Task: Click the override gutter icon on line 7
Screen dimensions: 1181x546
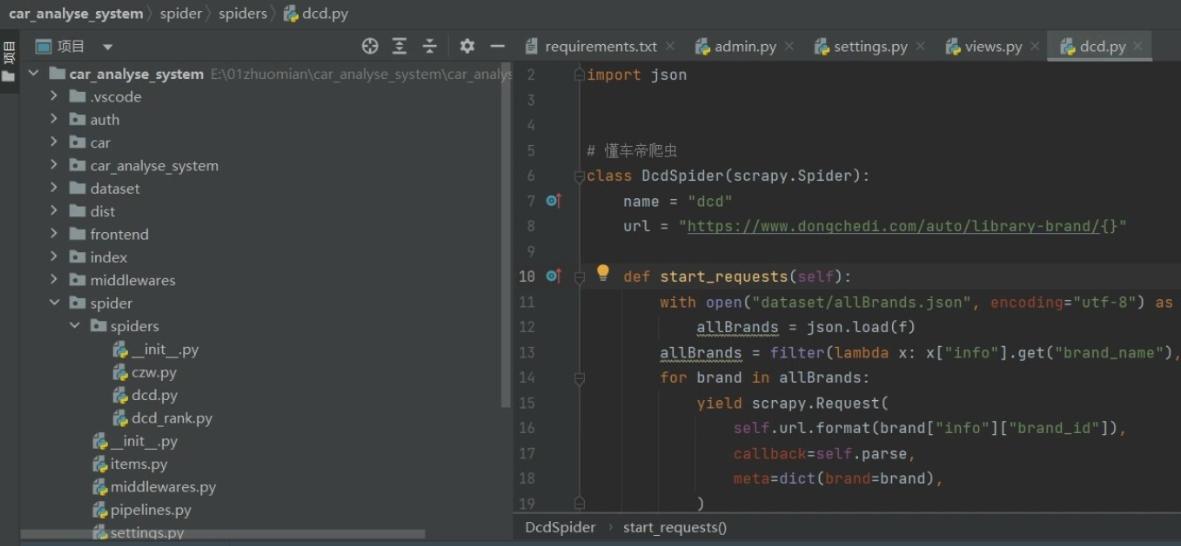Action: coord(554,201)
